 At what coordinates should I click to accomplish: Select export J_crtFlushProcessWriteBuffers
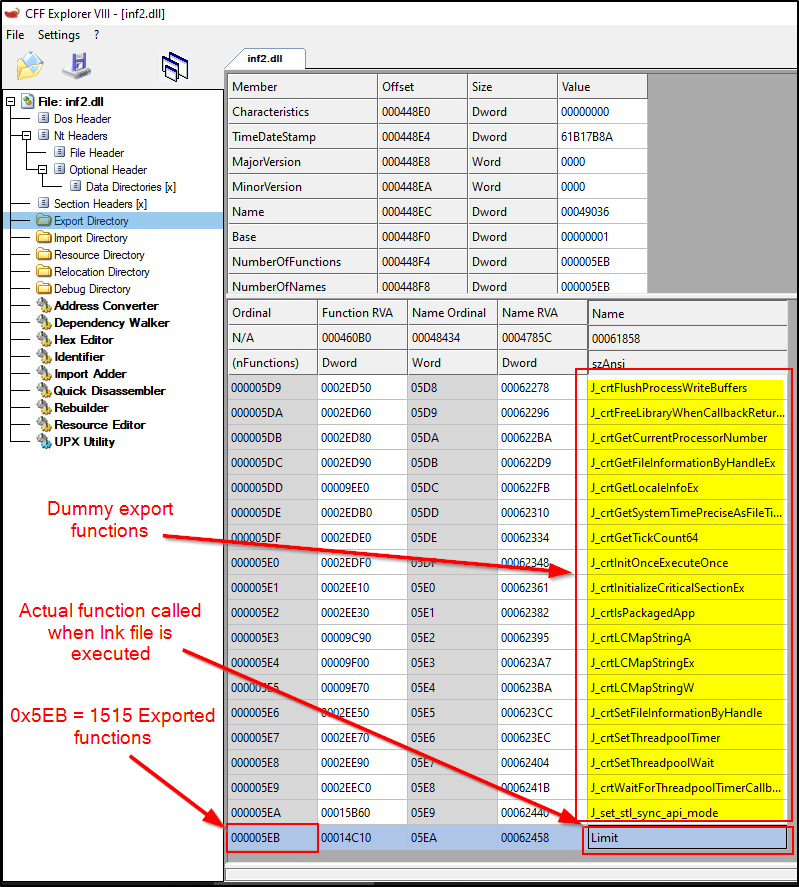click(x=687, y=388)
